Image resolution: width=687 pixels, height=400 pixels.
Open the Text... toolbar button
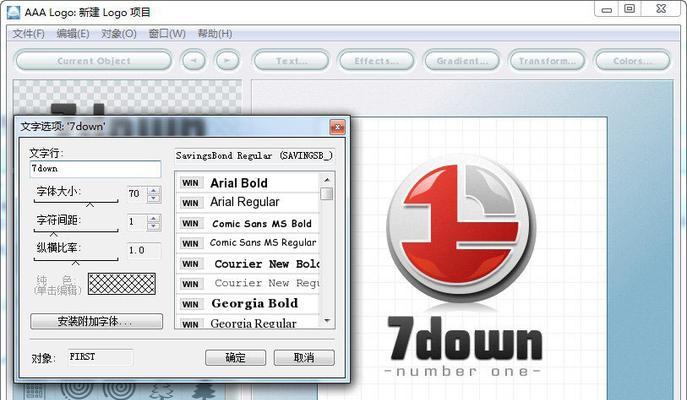click(x=291, y=61)
